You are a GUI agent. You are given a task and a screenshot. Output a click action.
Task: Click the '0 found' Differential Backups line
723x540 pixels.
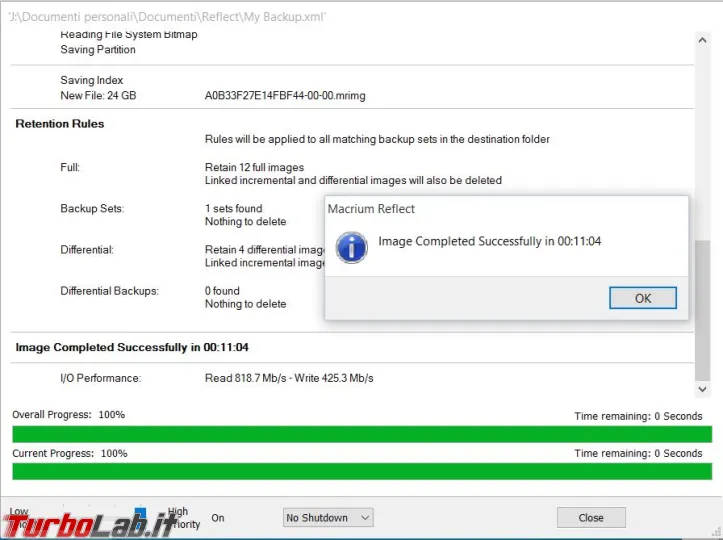click(222, 291)
